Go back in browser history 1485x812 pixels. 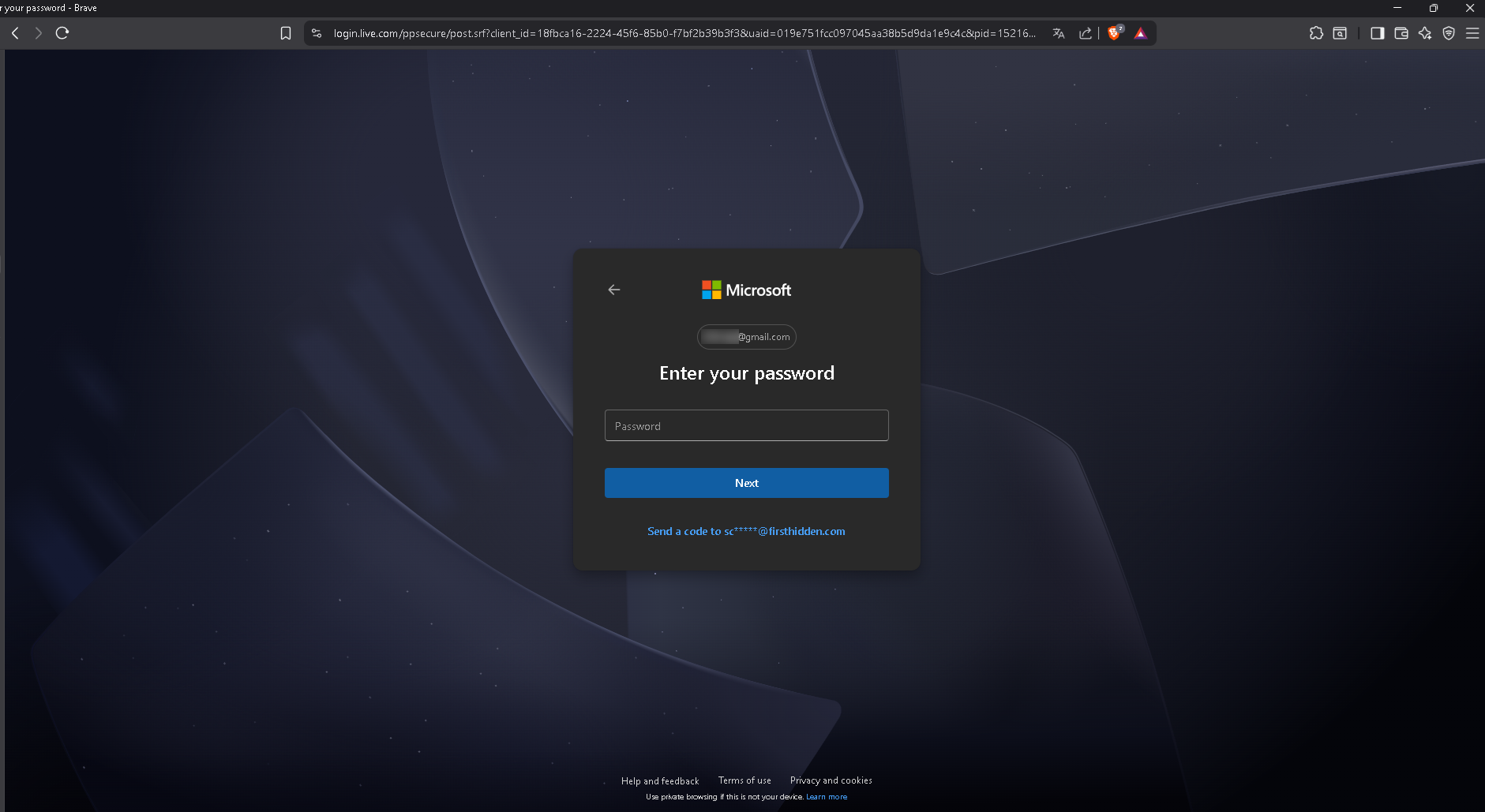(x=15, y=33)
